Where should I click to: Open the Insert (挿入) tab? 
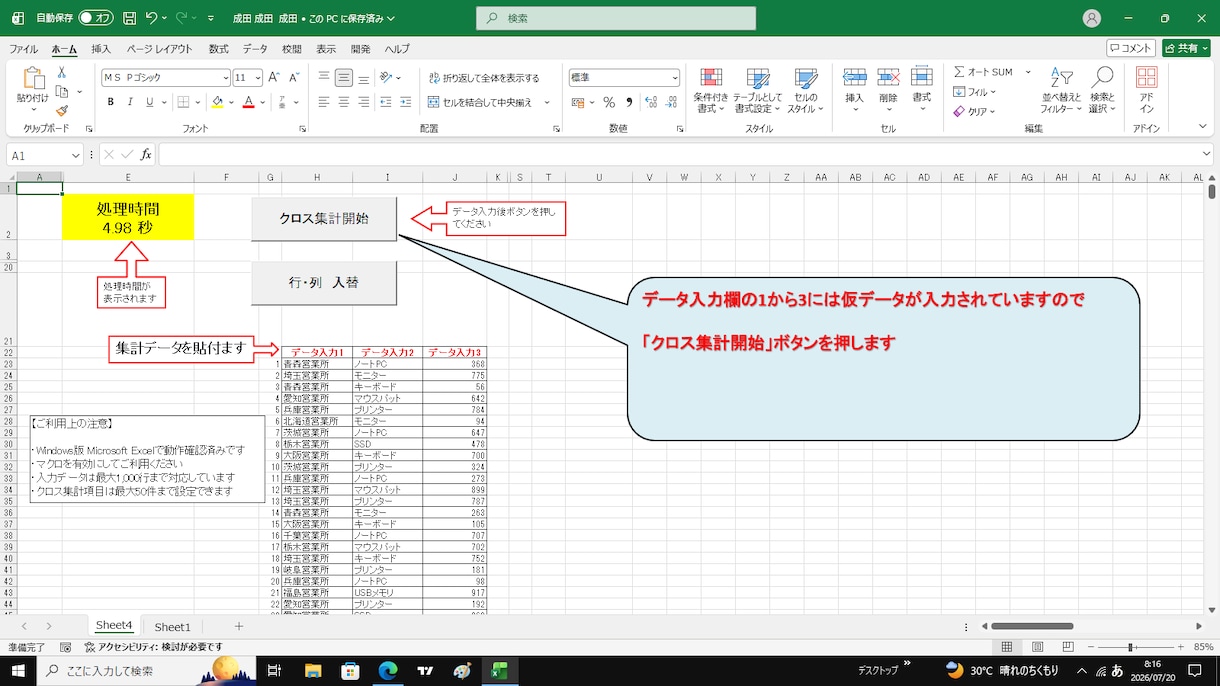pos(101,48)
